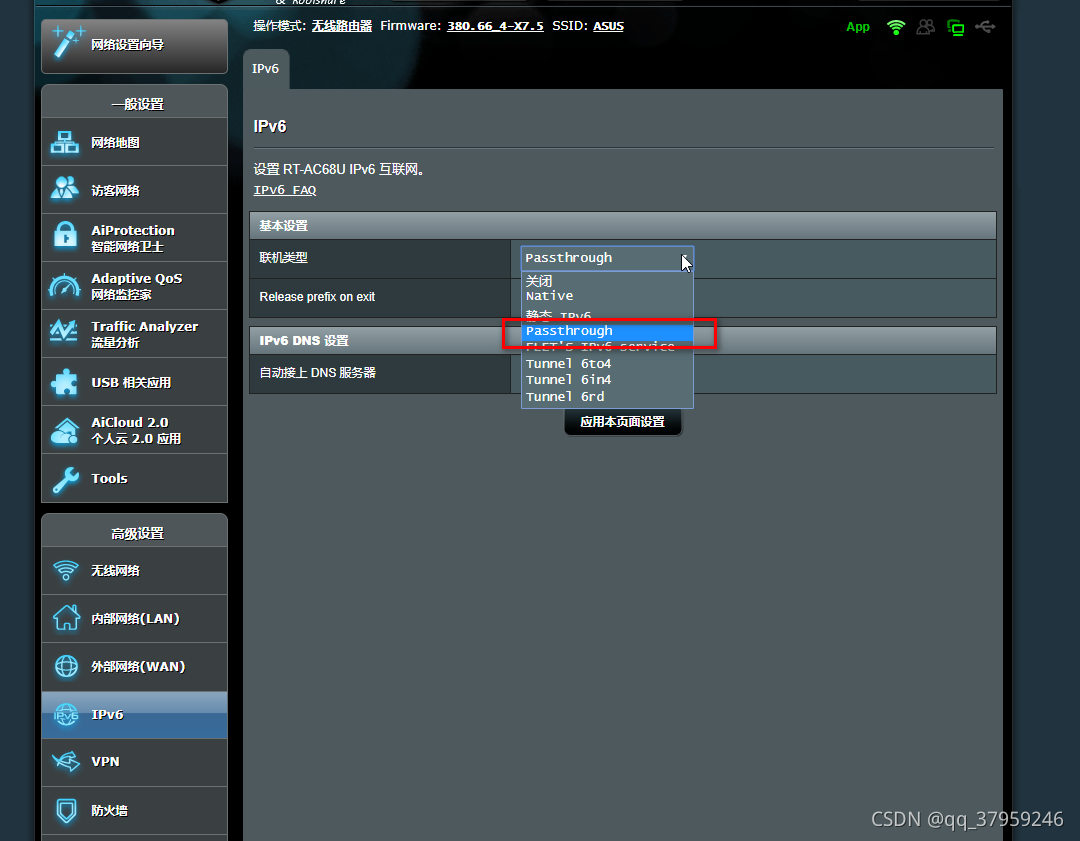Open the 无线路由器 operation mode link
1080x841 pixels.
[342, 26]
